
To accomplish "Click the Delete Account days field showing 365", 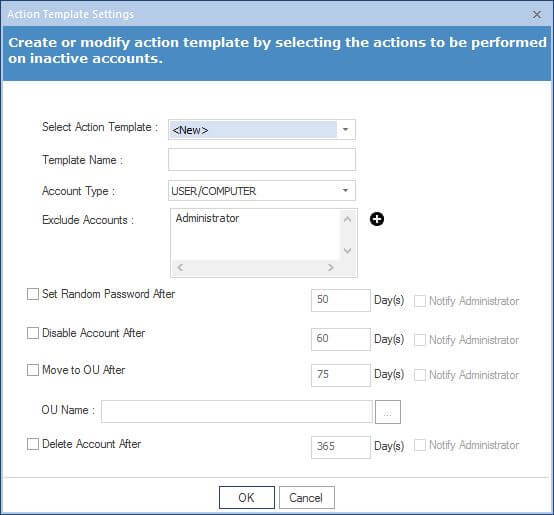I will pyautogui.click(x=341, y=447).
